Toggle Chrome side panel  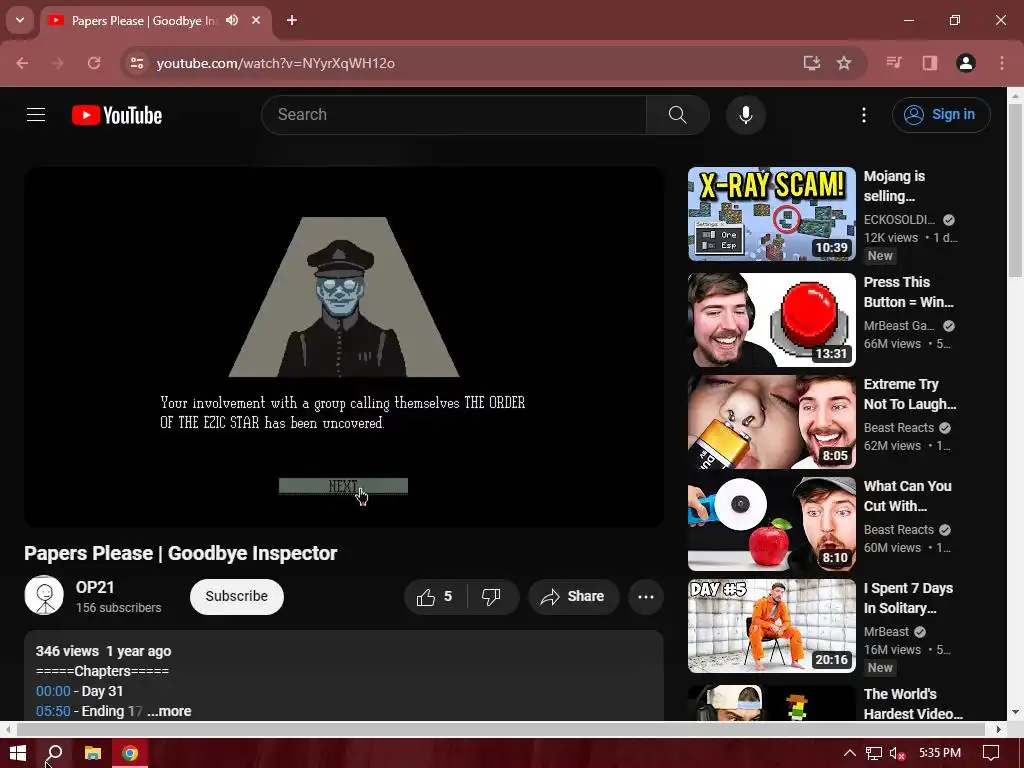pos(929,63)
